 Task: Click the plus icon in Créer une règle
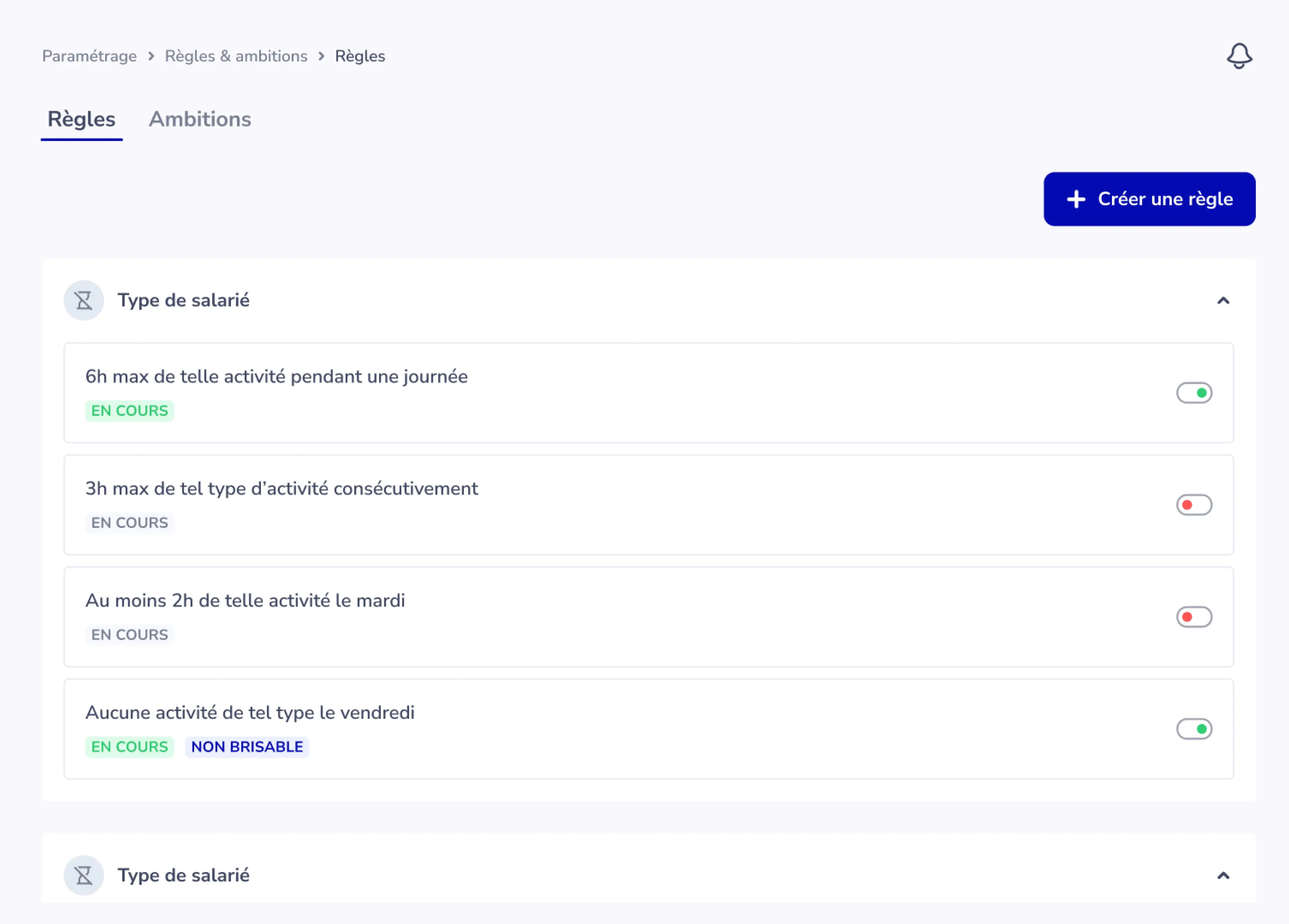tap(1076, 199)
